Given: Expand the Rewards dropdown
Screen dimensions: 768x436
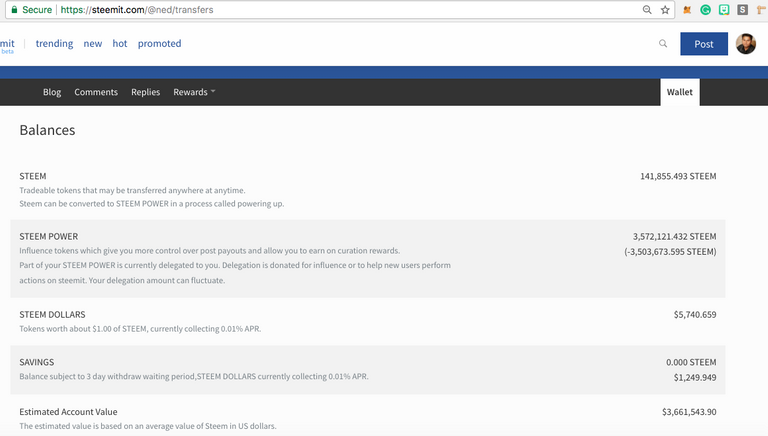Looking at the screenshot, I should pos(194,92).
